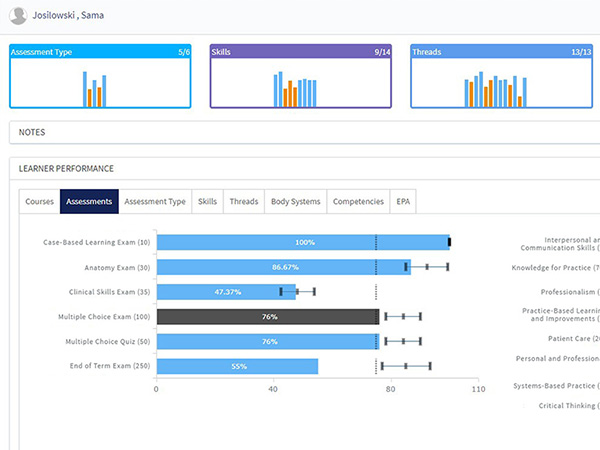Click the Systems-Based Practice competency label

(556, 386)
